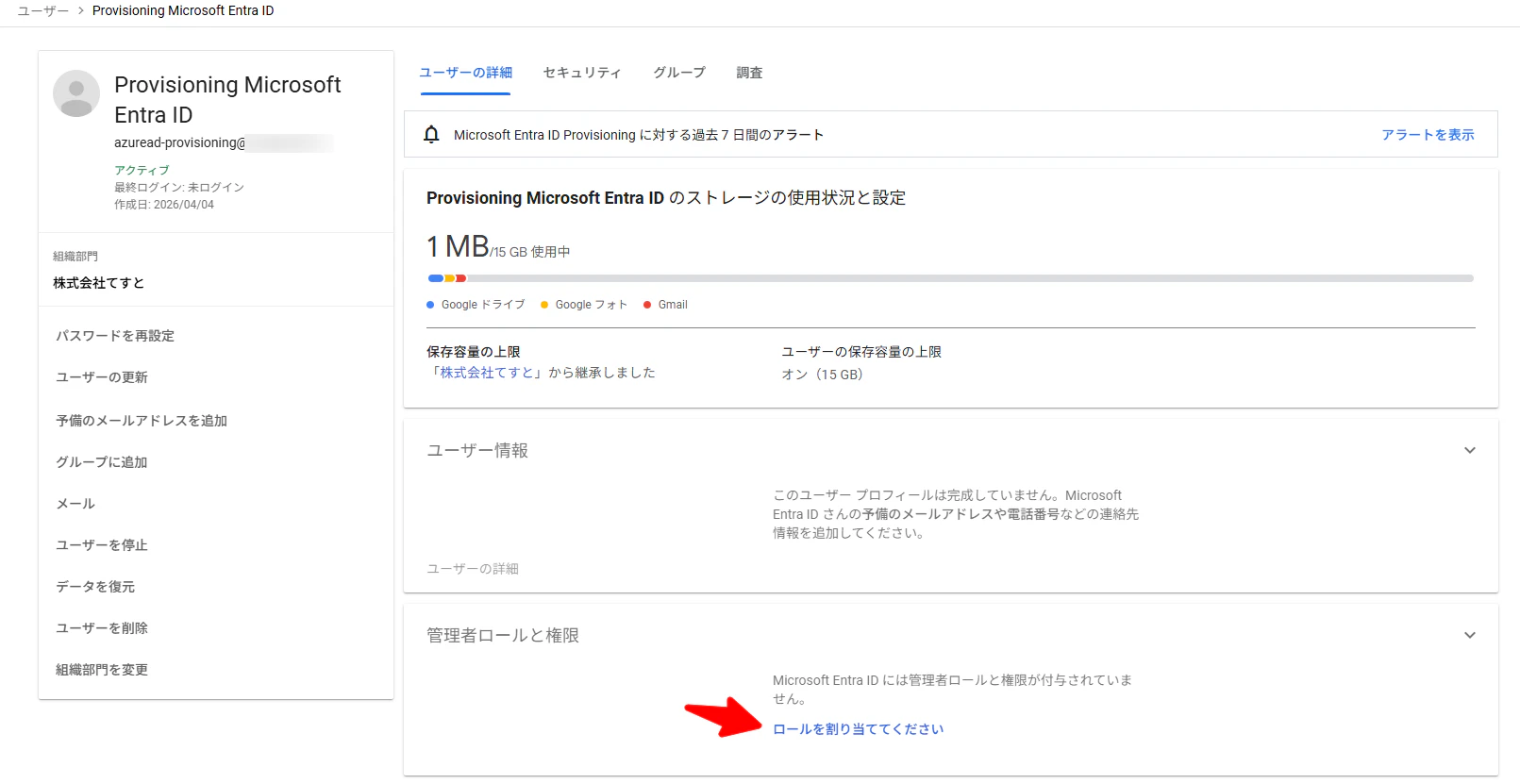Click the Gmail legend label
Image resolution: width=1520 pixels, height=784 pixels.
pos(673,305)
